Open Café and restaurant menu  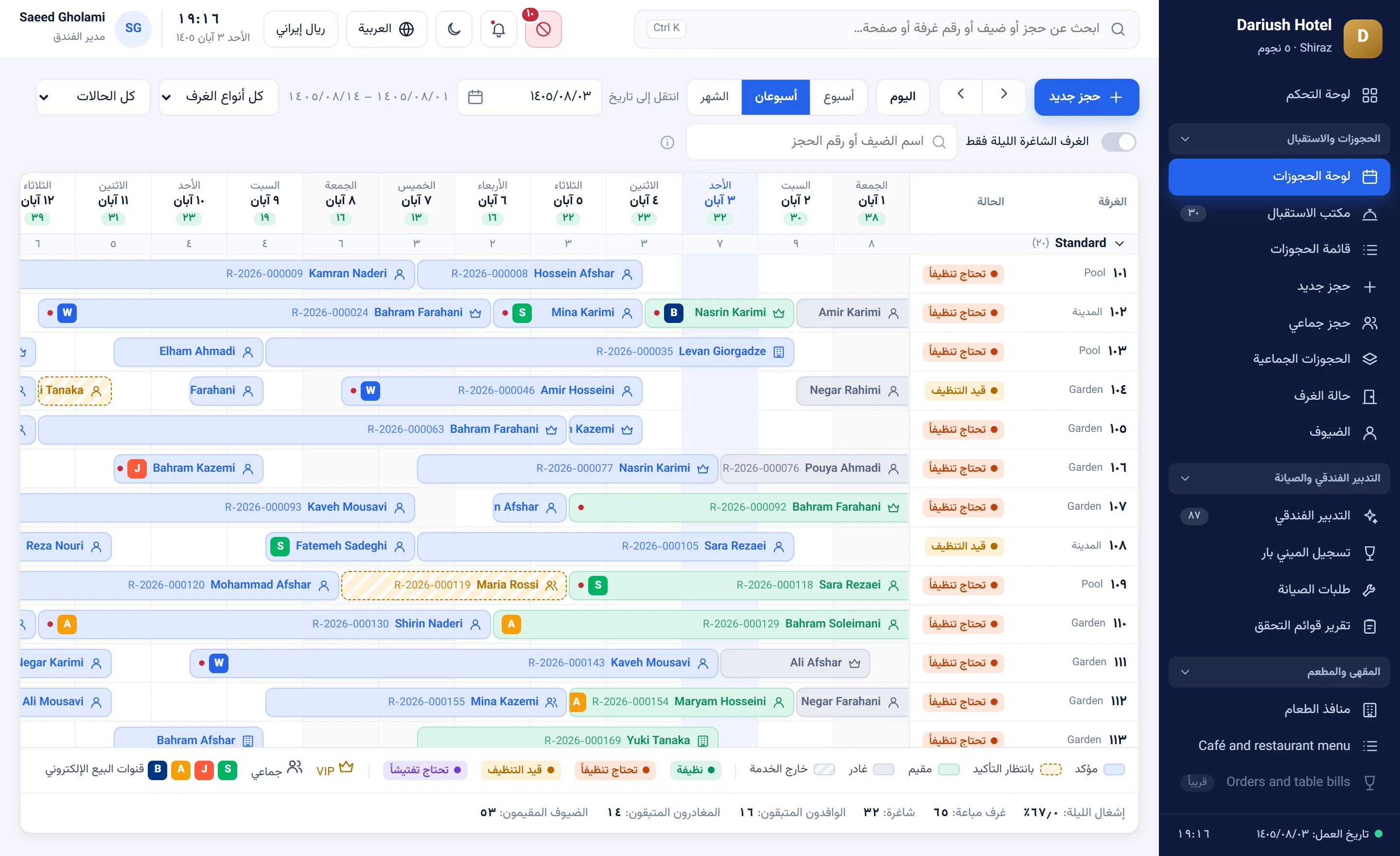coord(1279,746)
